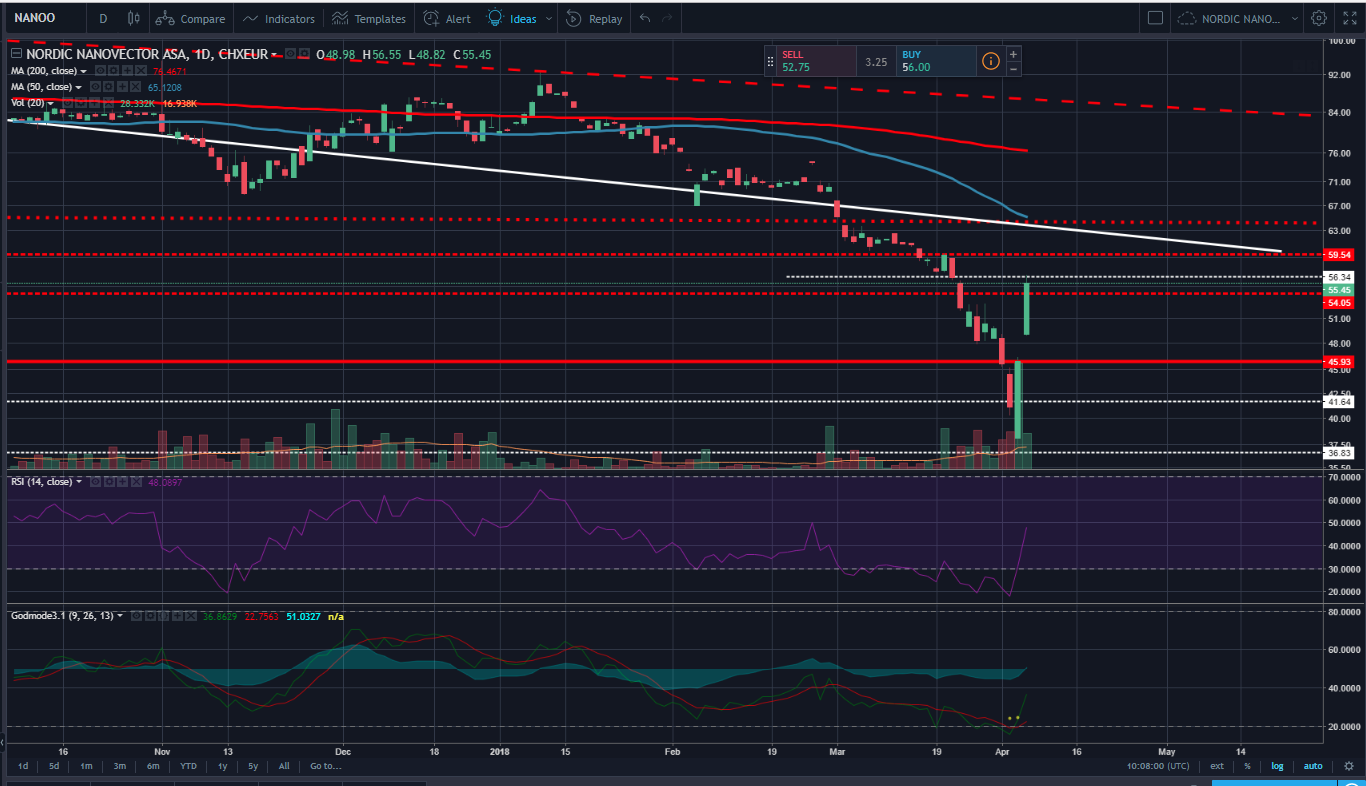Hide the MA 50 indicator
The width and height of the screenshot is (1366, 786).
click(95, 87)
